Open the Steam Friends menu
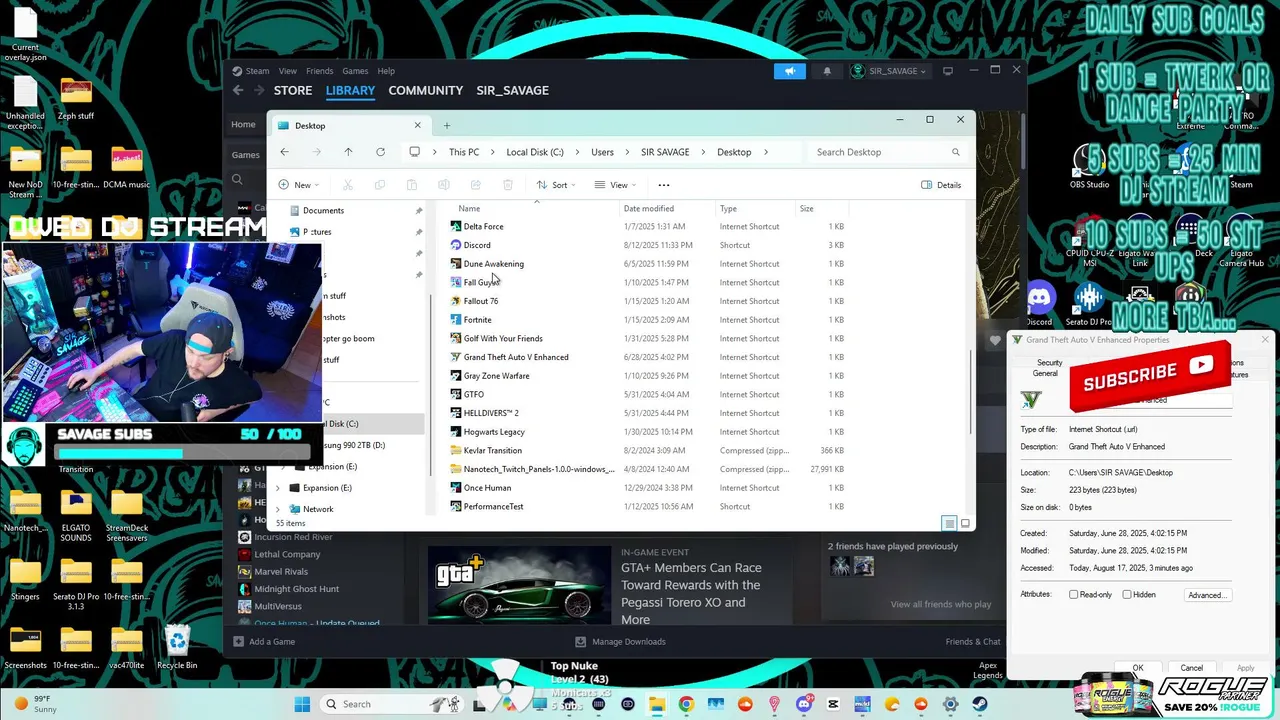This screenshot has width=1280, height=720. [320, 71]
